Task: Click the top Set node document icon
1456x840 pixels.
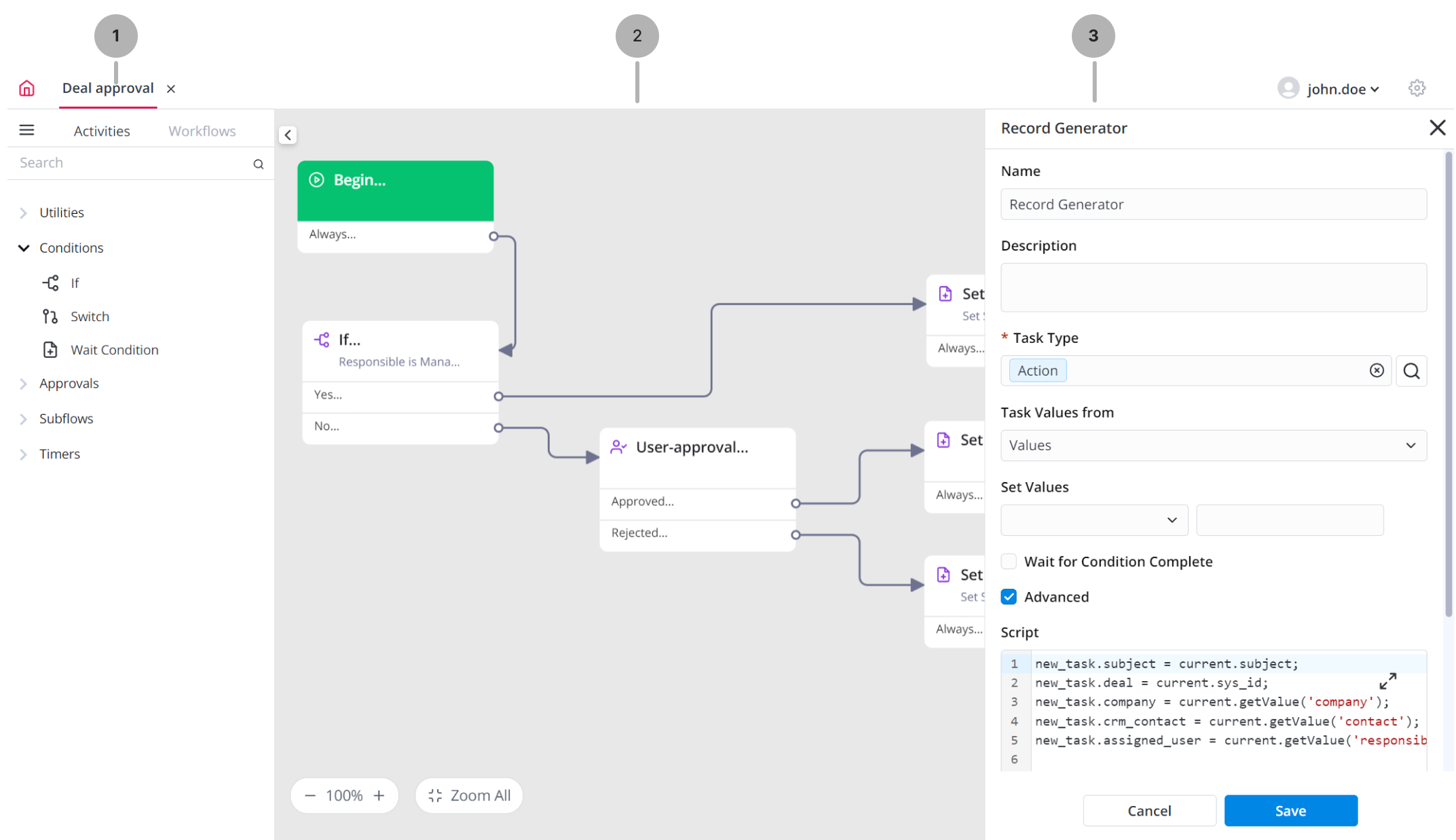Action: [945, 294]
